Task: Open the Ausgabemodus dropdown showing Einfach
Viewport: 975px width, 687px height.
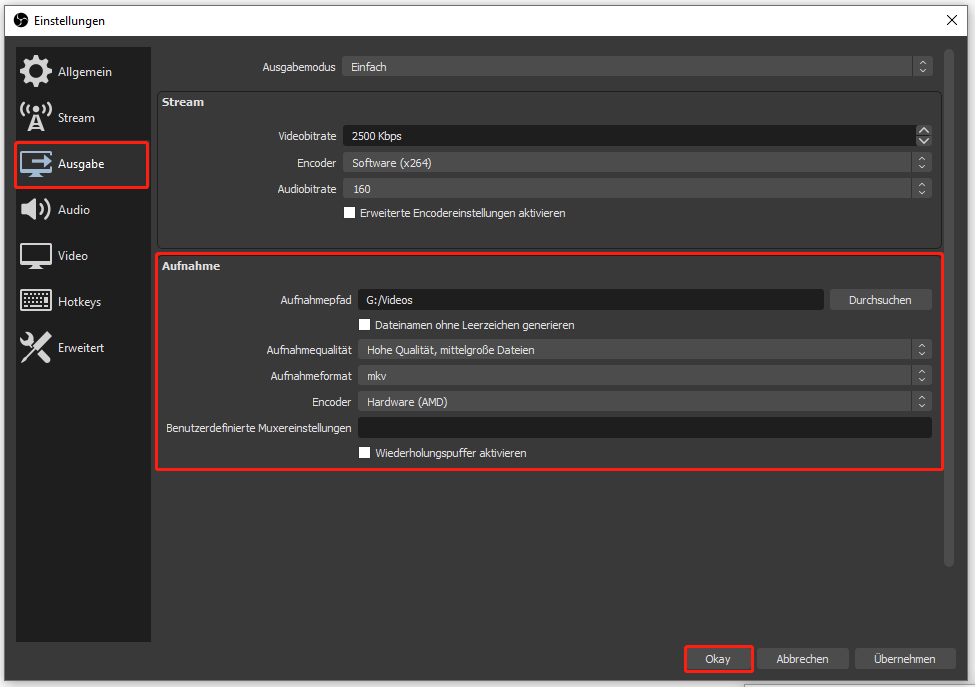Action: pyautogui.click(x=637, y=67)
